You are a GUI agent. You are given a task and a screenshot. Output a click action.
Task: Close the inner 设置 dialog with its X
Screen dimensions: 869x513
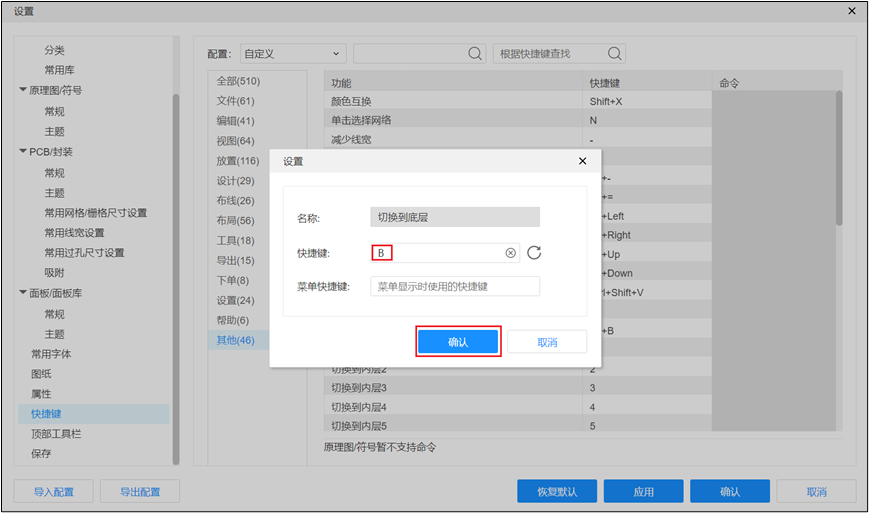(582, 161)
